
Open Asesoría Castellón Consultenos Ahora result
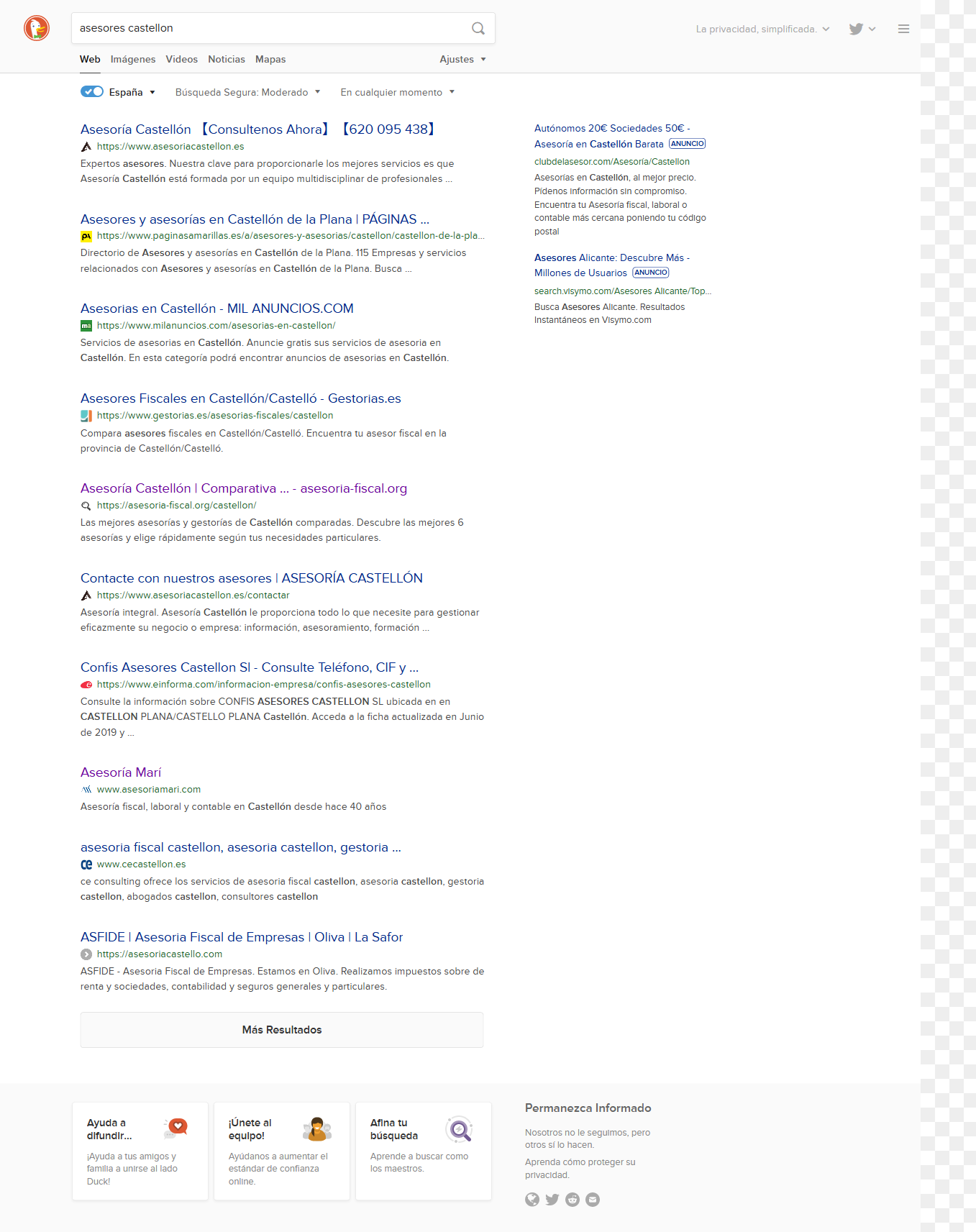[x=259, y=129]
